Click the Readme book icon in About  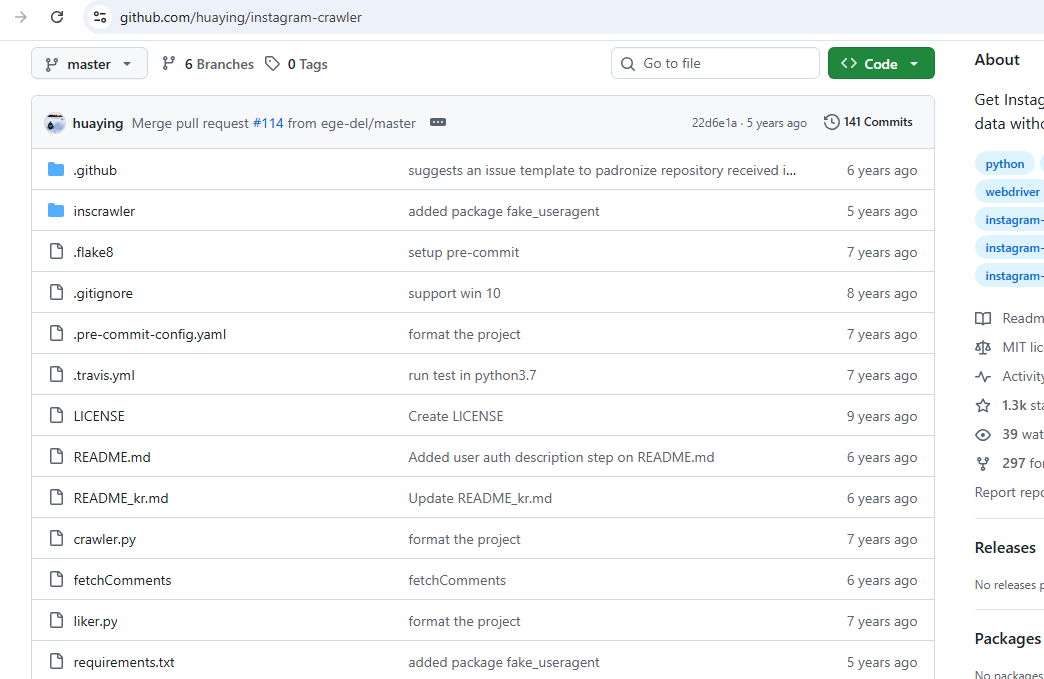(x=983, y=318)
